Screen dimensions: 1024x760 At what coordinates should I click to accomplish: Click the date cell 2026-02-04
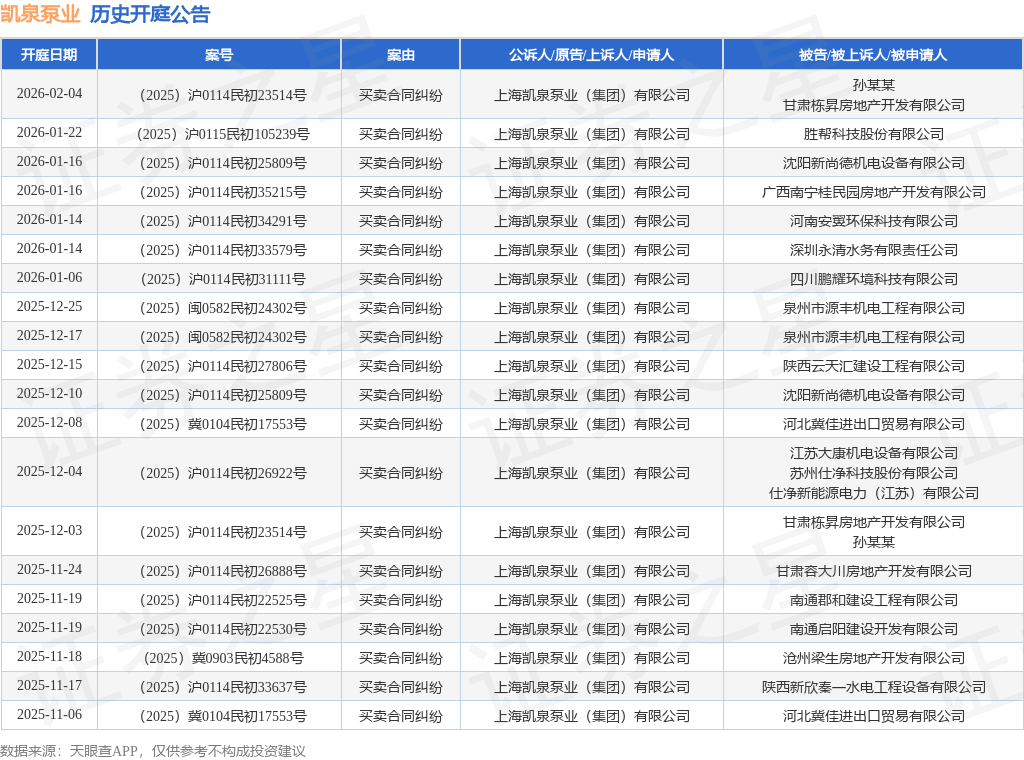tap(50, 93)
